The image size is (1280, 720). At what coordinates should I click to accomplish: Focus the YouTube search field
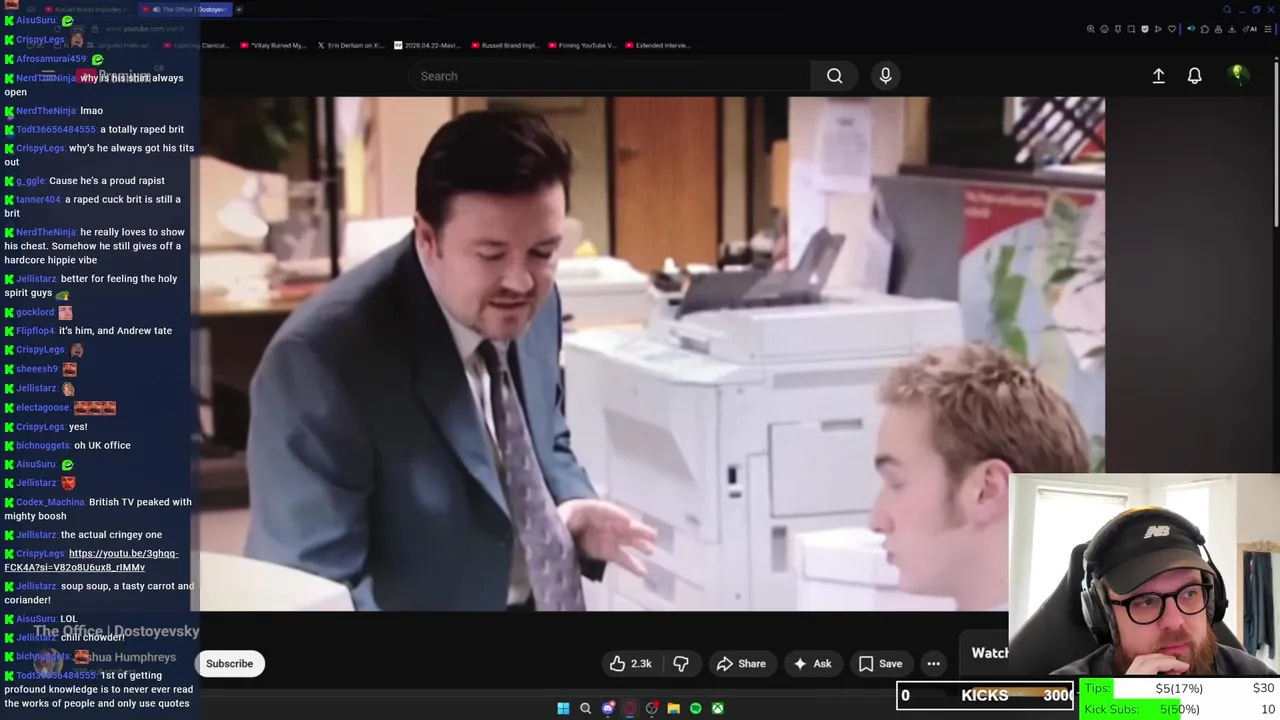pyautogui.click(x=610, y=76)
